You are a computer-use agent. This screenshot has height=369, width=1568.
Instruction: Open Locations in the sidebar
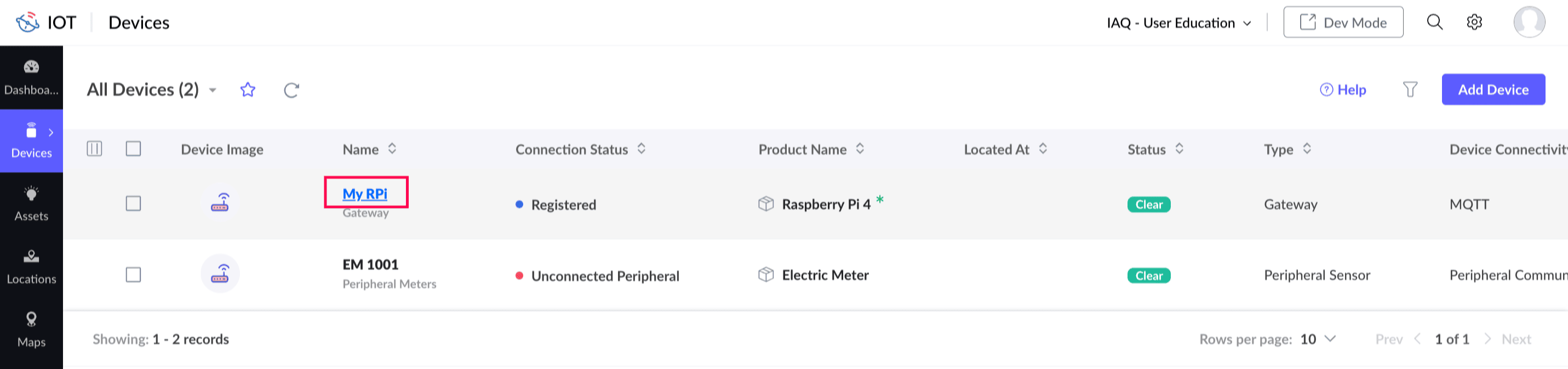31,266
